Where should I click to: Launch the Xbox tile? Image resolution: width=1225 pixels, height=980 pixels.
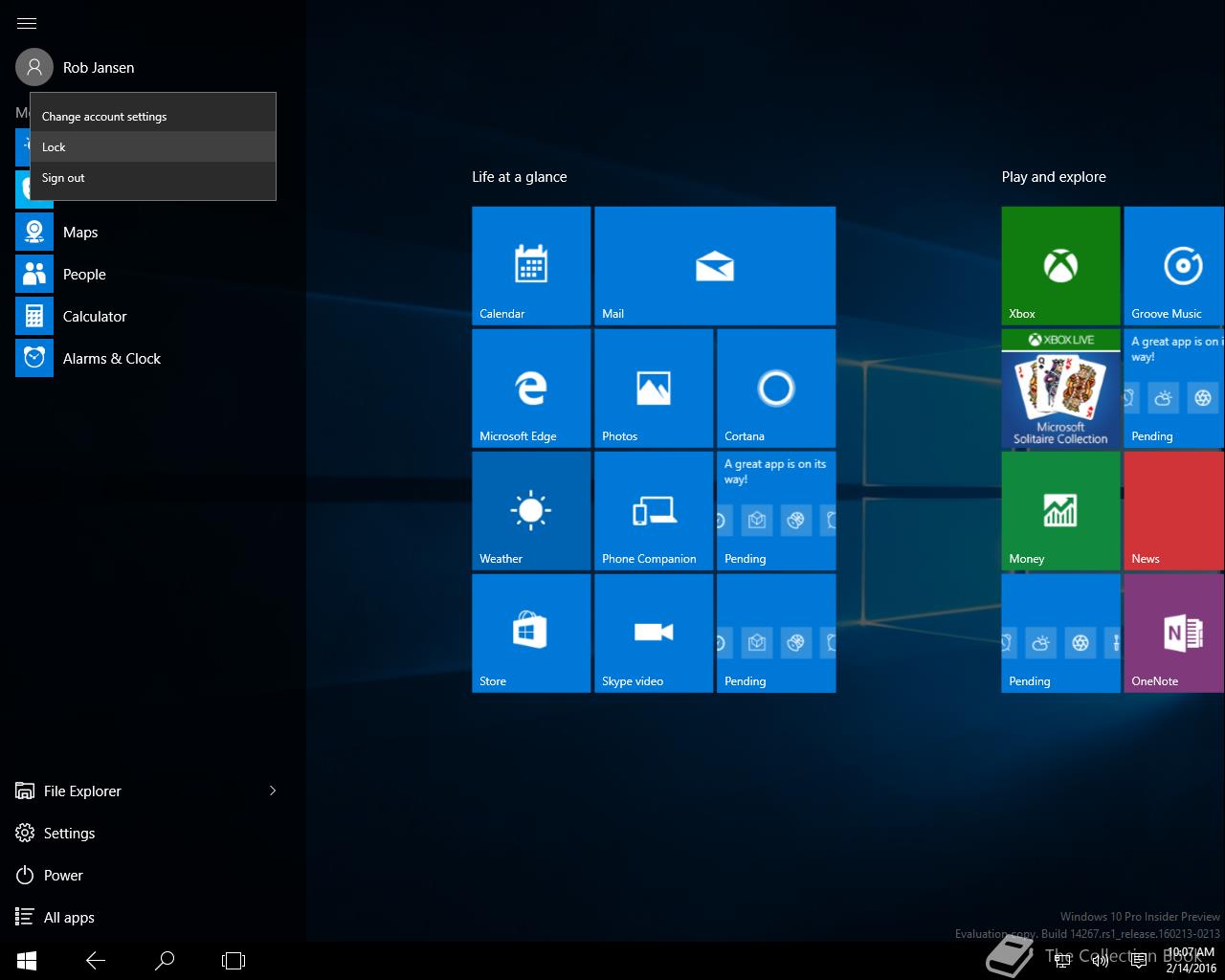click(x=1060, y=266)
